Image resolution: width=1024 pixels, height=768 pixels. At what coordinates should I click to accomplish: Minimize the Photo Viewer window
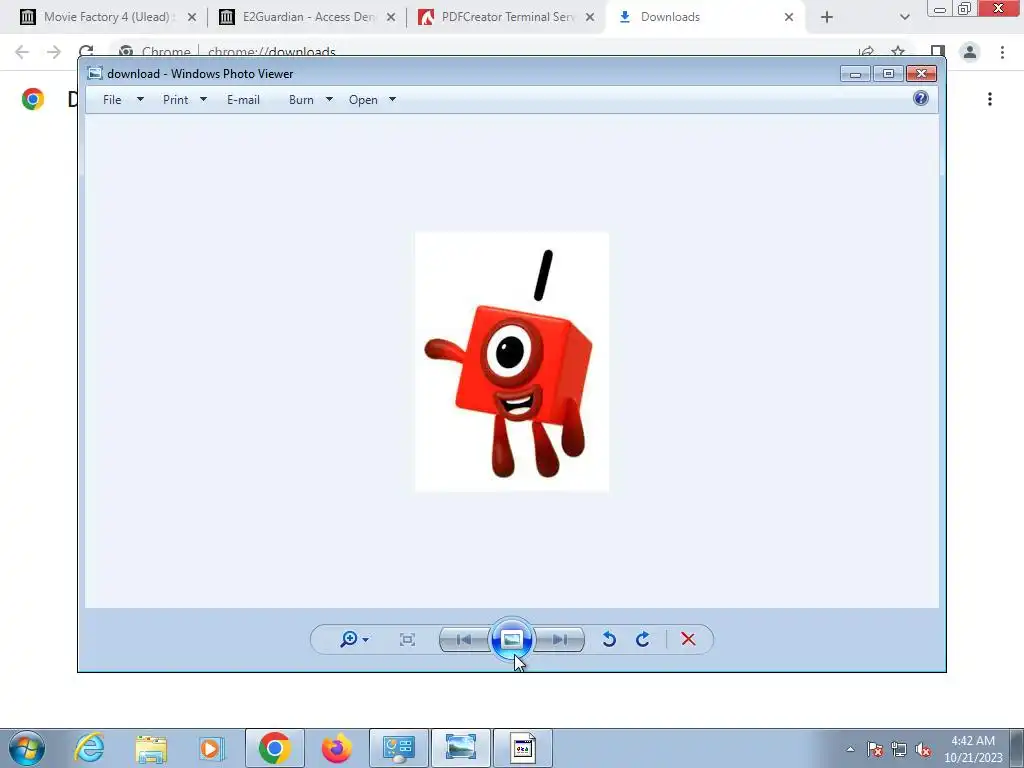click(x=855, y=73)
